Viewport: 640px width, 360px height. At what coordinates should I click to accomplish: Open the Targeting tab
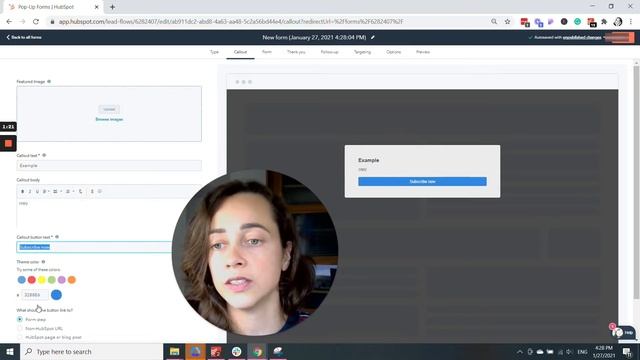click(362, 52)
